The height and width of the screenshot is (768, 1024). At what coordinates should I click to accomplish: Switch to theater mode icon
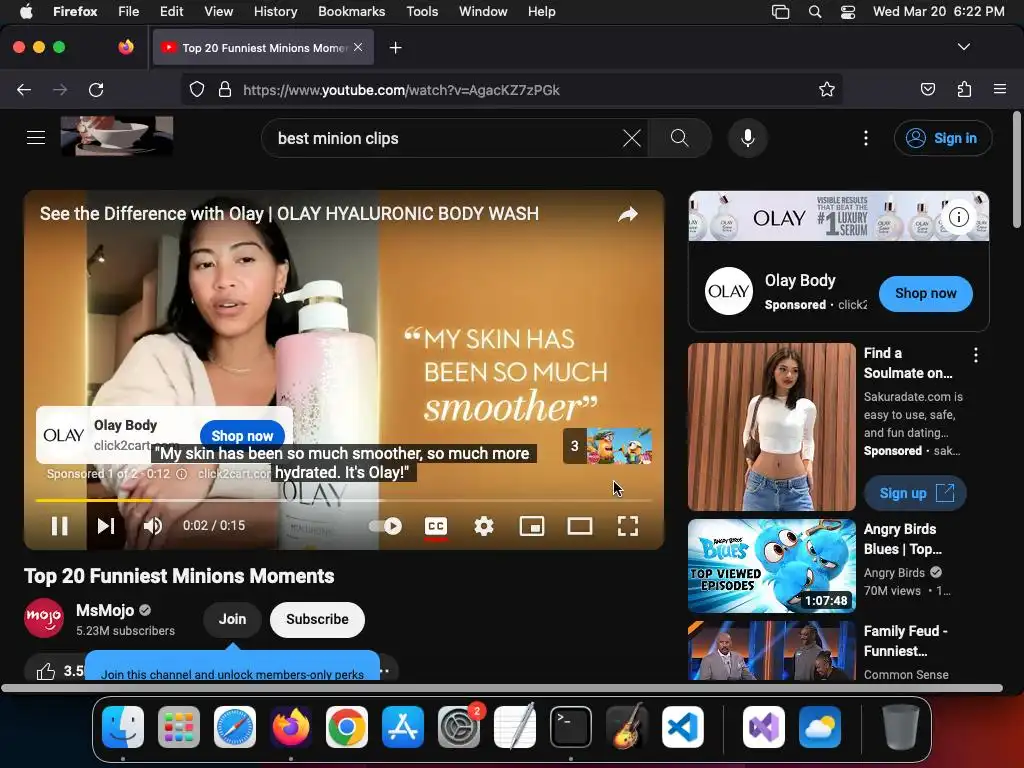point(580,526)
